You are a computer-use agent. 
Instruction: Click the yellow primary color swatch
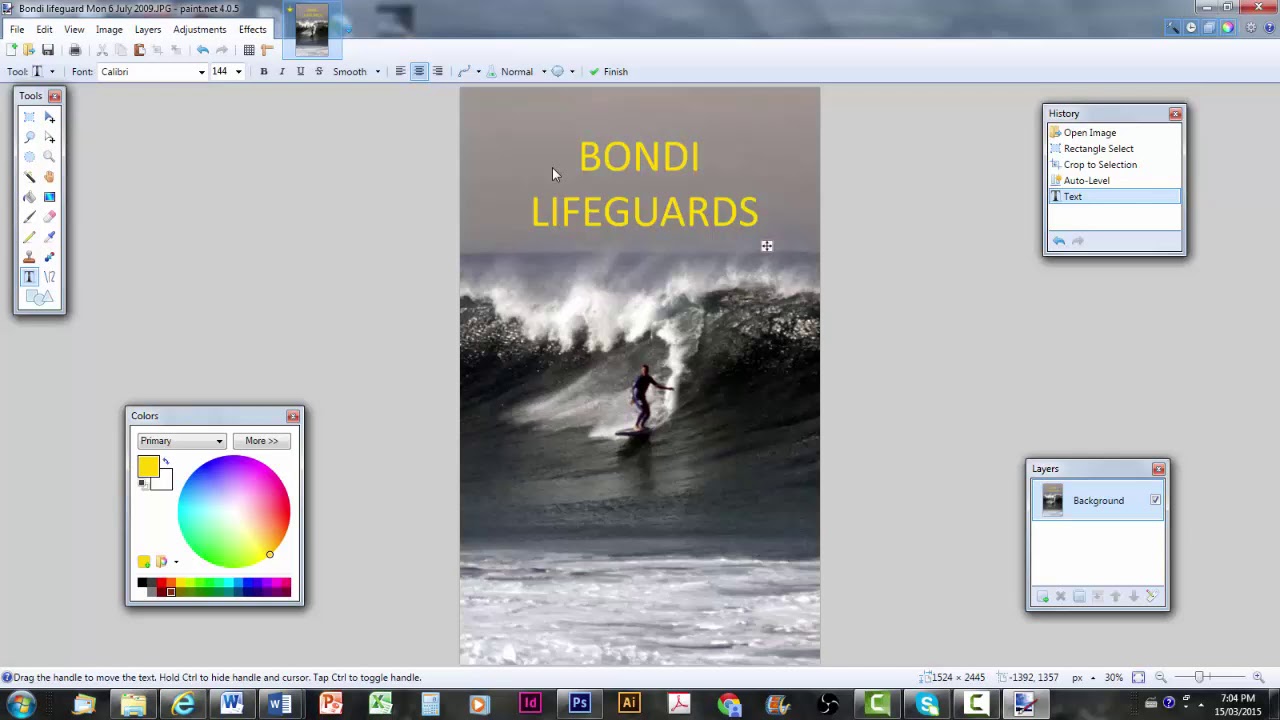[148, 466]
